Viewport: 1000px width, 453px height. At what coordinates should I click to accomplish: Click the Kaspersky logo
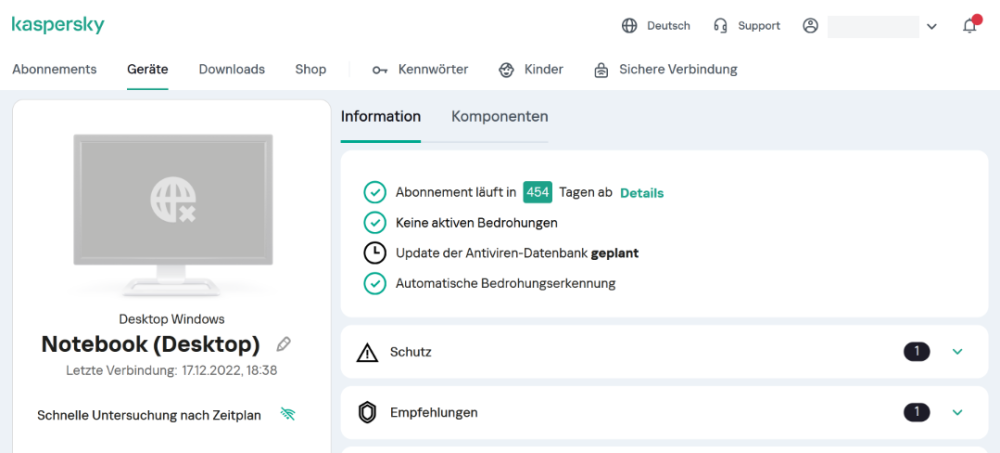[58, 26]
